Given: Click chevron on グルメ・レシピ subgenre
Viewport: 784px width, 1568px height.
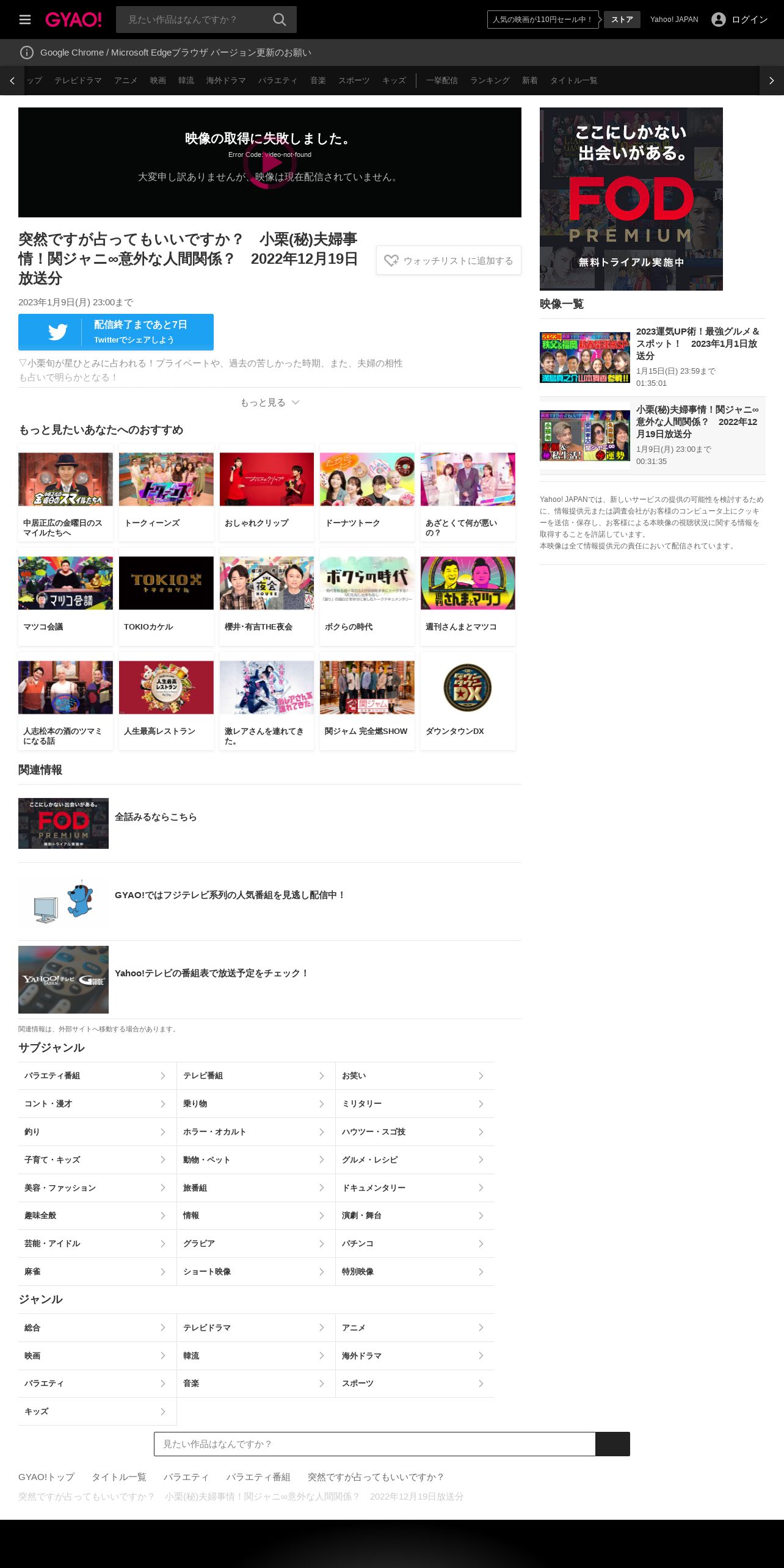Looking at the screenshot, I should [481, 1160].
